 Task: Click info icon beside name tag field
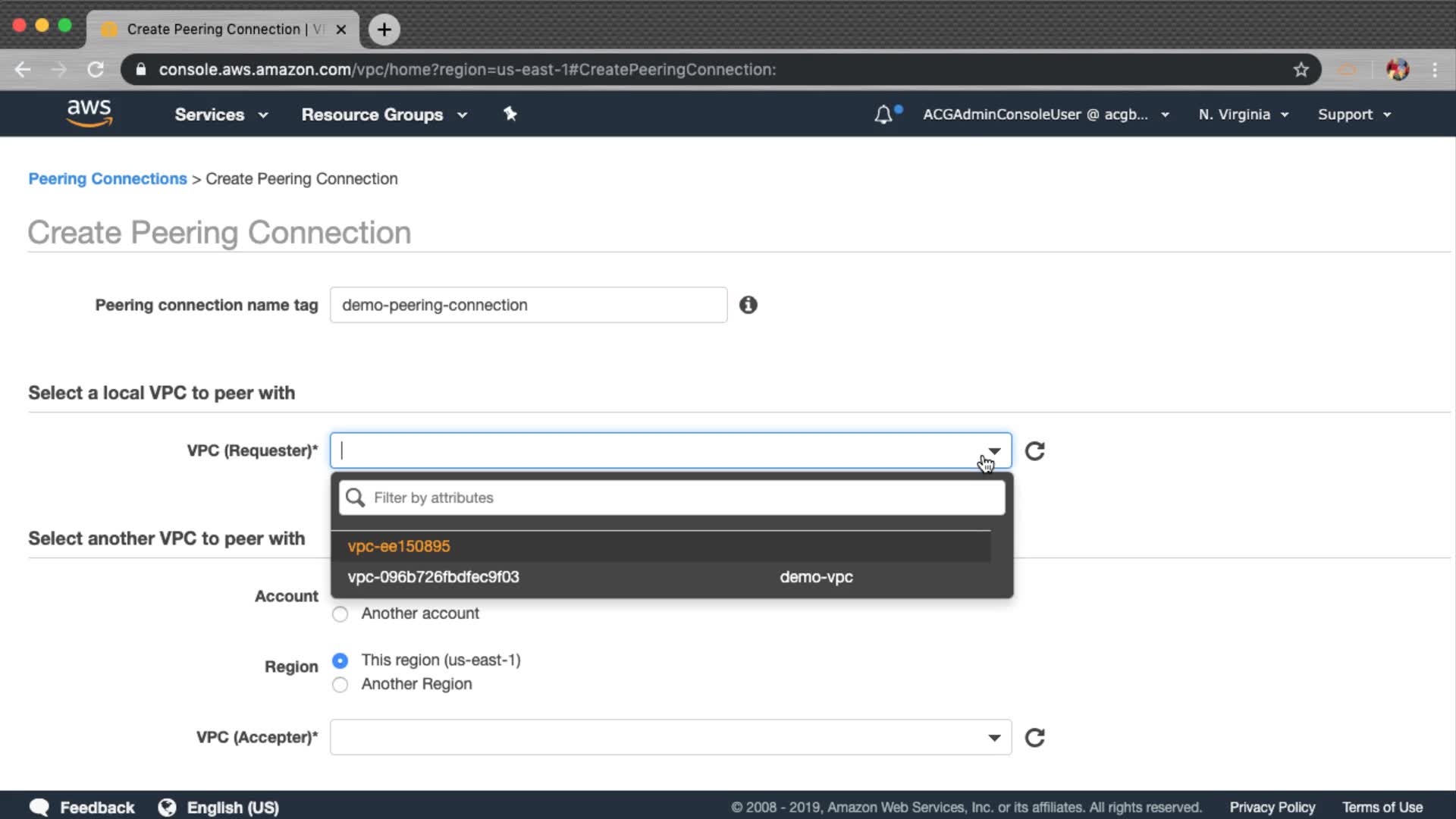(x=748, y=305)
